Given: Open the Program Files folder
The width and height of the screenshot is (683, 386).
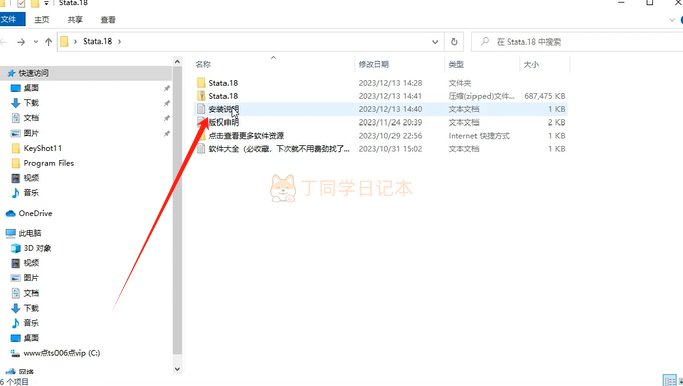Looking at the screenshot, I should point(49,163).
